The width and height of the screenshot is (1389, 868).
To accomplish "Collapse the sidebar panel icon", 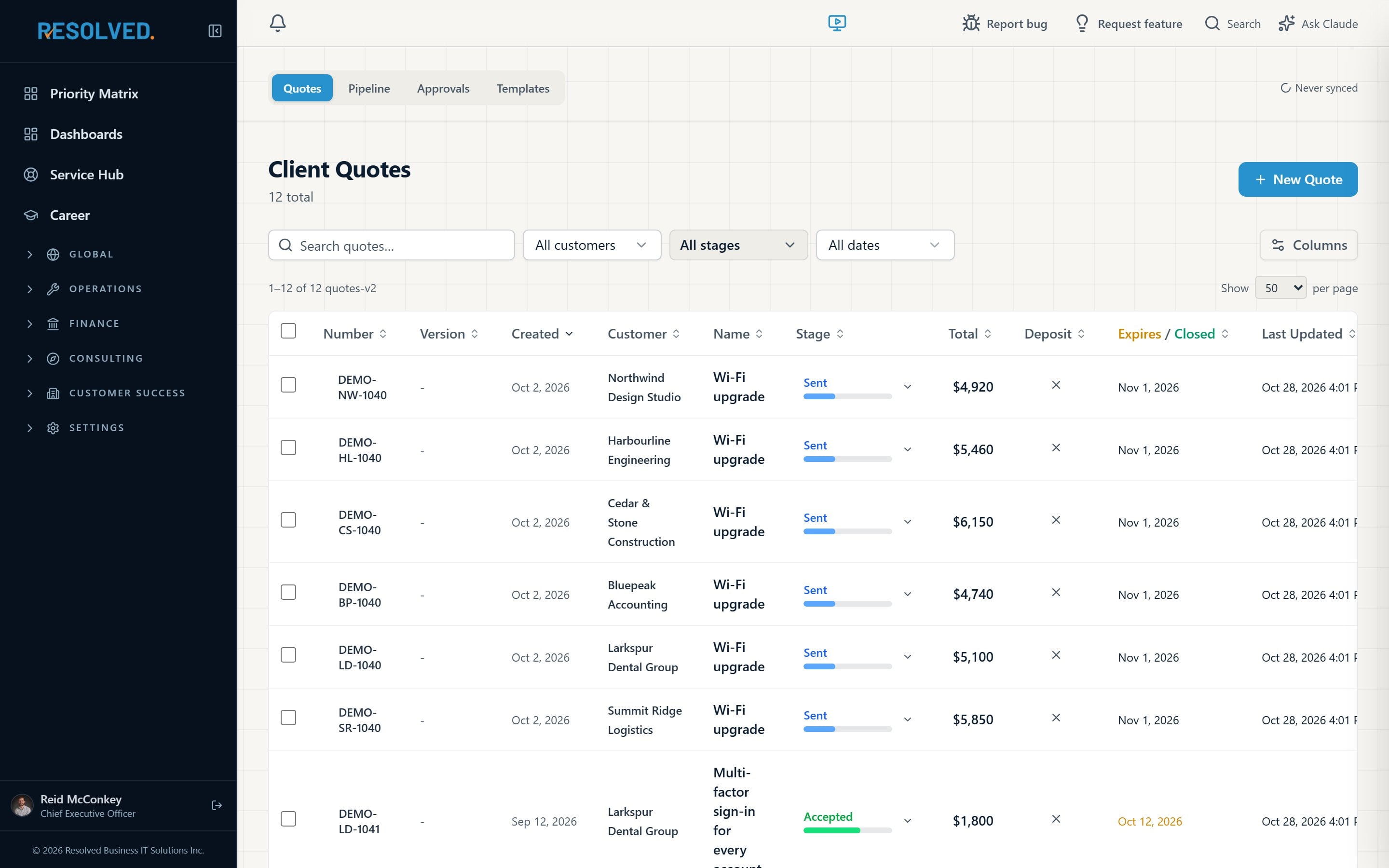I will click(x=215, y=31).
